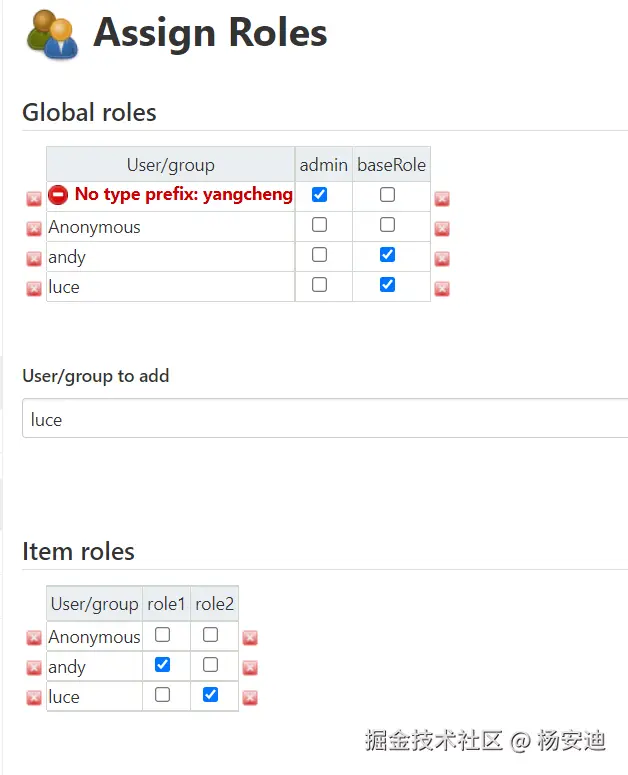
Task: Remove andy from Global roles via right X
Action: (x=442, y=259)
